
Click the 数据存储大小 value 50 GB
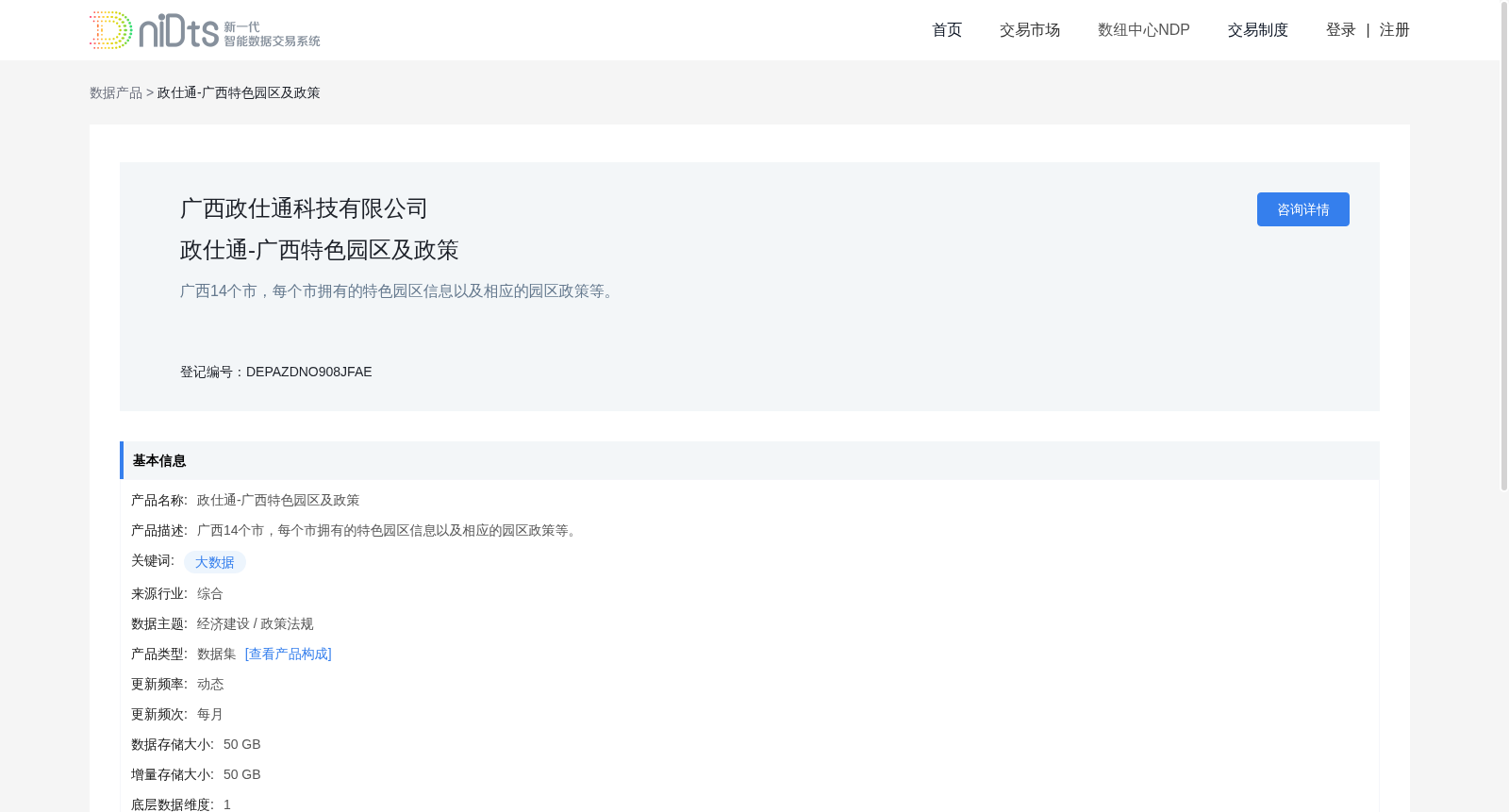coord(242,744)
